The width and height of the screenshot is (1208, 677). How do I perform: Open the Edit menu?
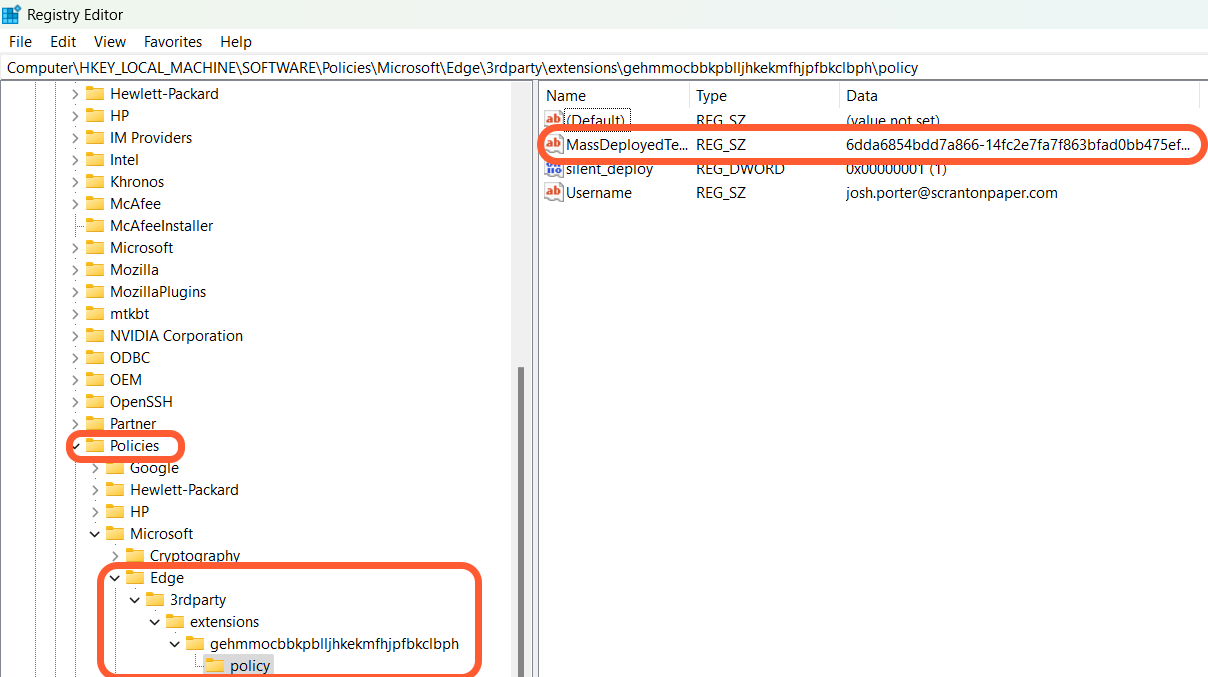click(x=63, y=42)
